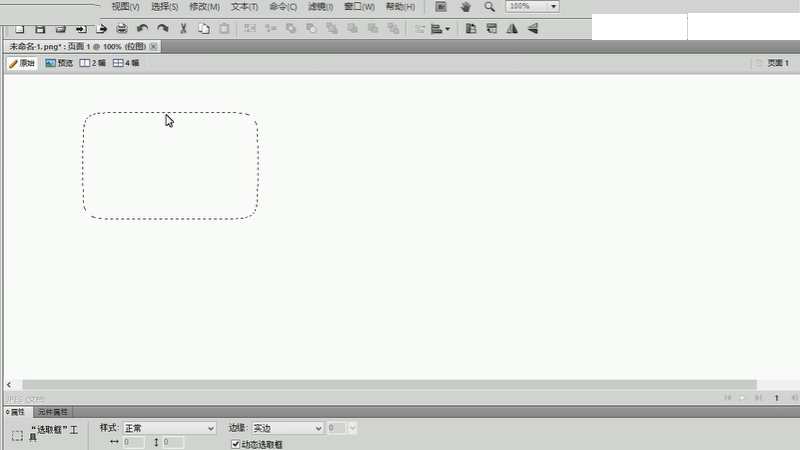Image resolution: width=800 pixels, height=450 pixels.
Task: Switch to the 属性 properties tab
Action: (17, 412)
